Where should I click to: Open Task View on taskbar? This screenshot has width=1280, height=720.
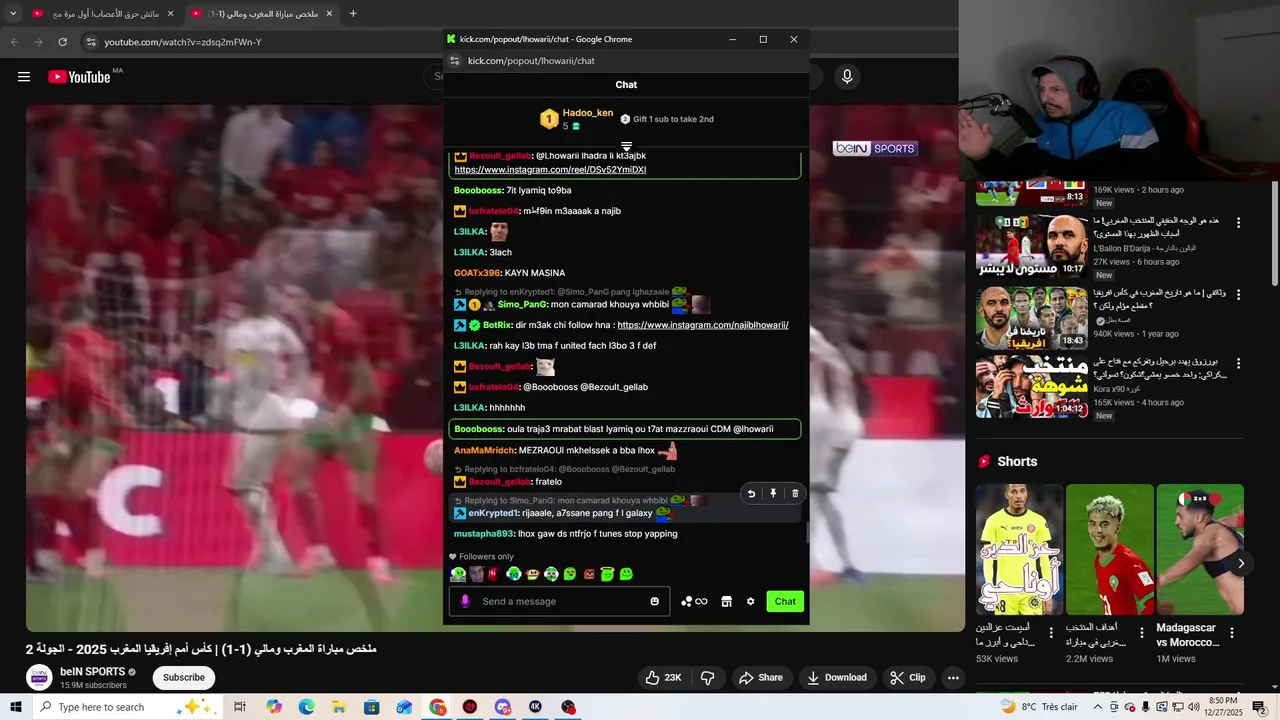click(x=240, y=707)
